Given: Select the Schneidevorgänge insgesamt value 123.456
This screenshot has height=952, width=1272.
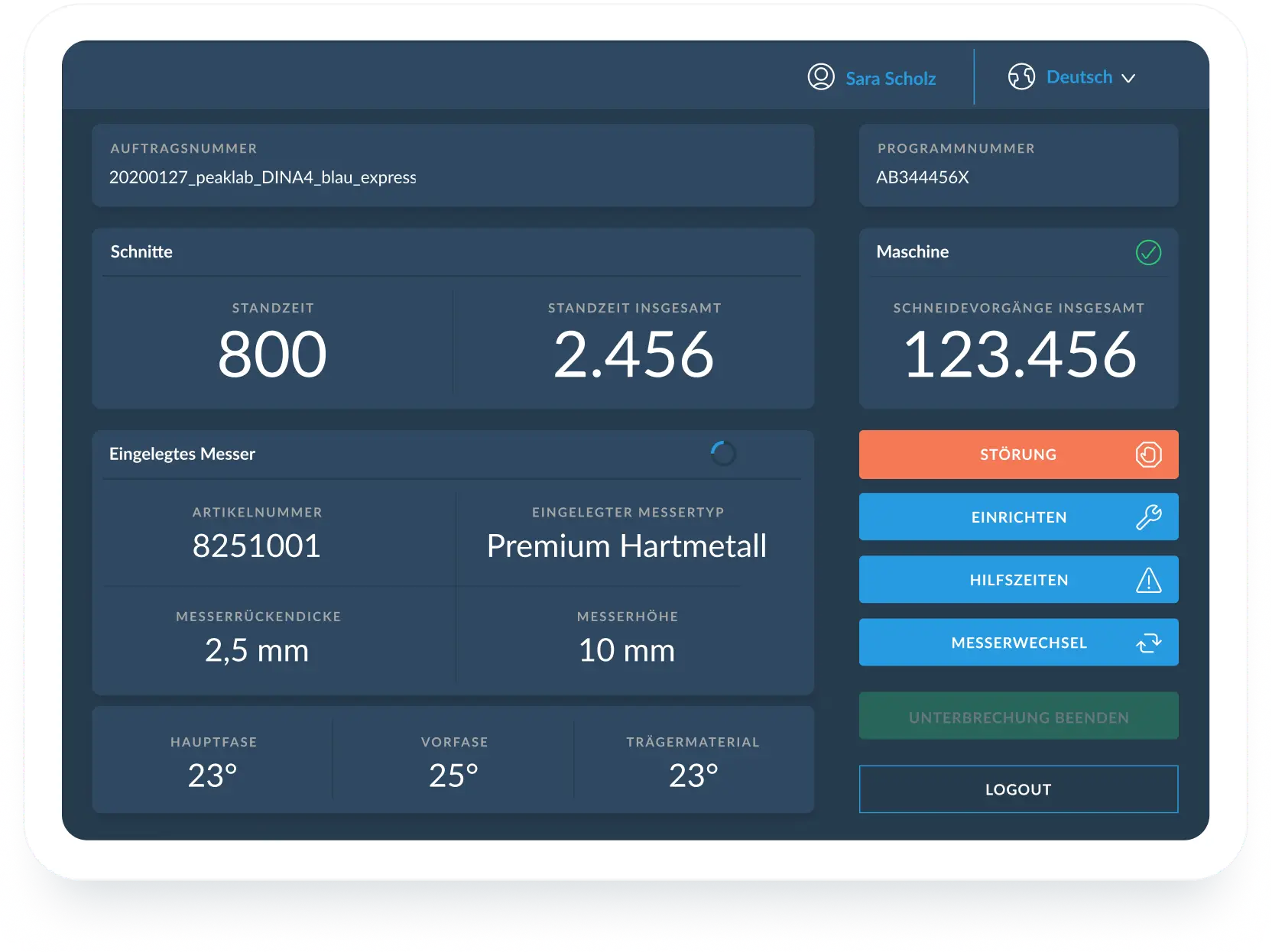Looking at the screenshot, I should coord(1019,355).
